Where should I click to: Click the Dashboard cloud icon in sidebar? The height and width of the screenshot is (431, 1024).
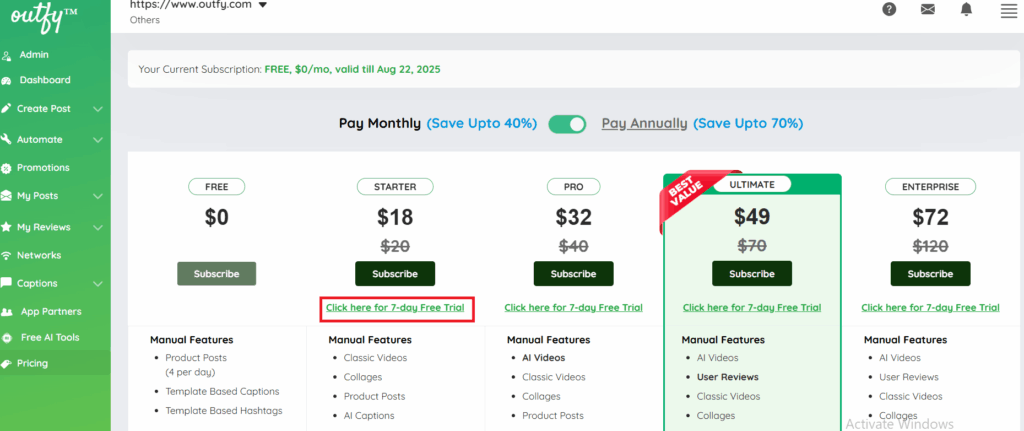(x=8, y=80)
